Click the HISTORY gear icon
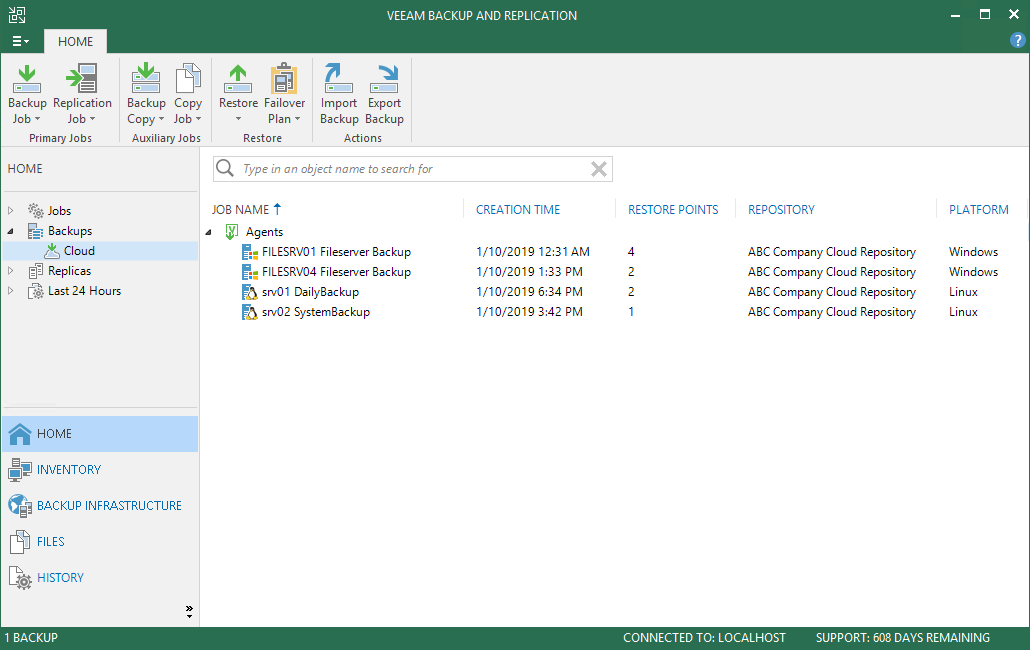The height and width of the screenshot is (650, 1030). click(x=20, y=578)
